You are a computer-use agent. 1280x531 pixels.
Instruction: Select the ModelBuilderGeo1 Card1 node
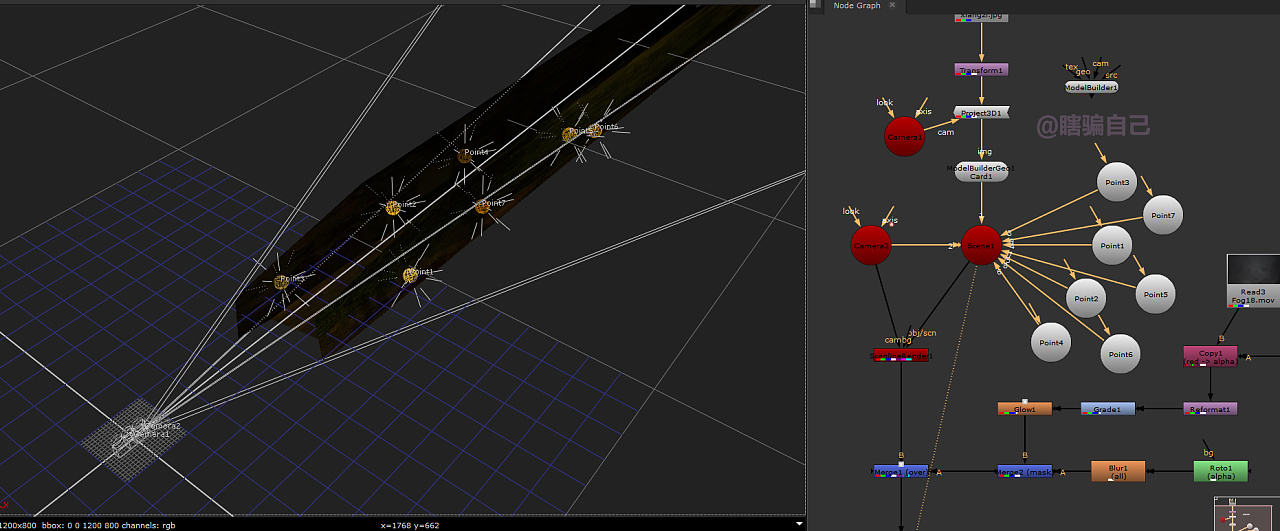[x=981, y=172]
